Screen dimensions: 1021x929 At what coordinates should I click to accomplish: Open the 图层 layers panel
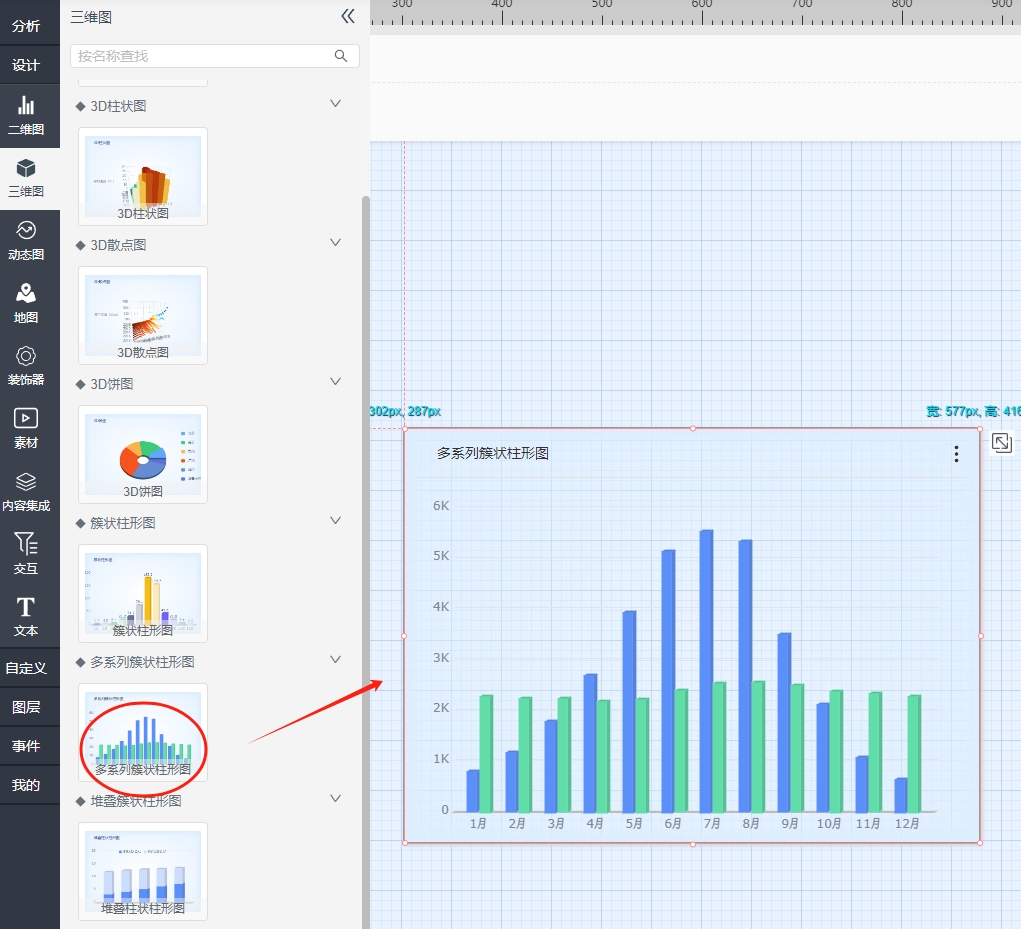click(x=26, y=707)
